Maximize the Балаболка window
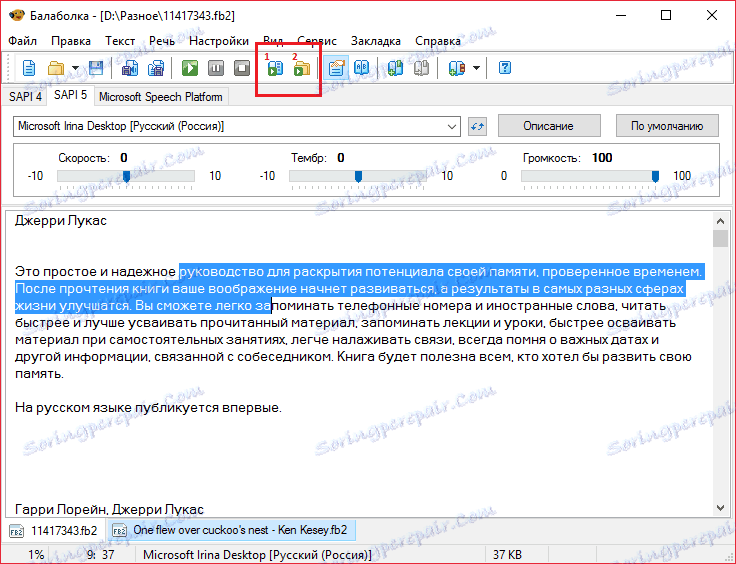The height and width of the screenshot is (564, 736). point(666,15)
